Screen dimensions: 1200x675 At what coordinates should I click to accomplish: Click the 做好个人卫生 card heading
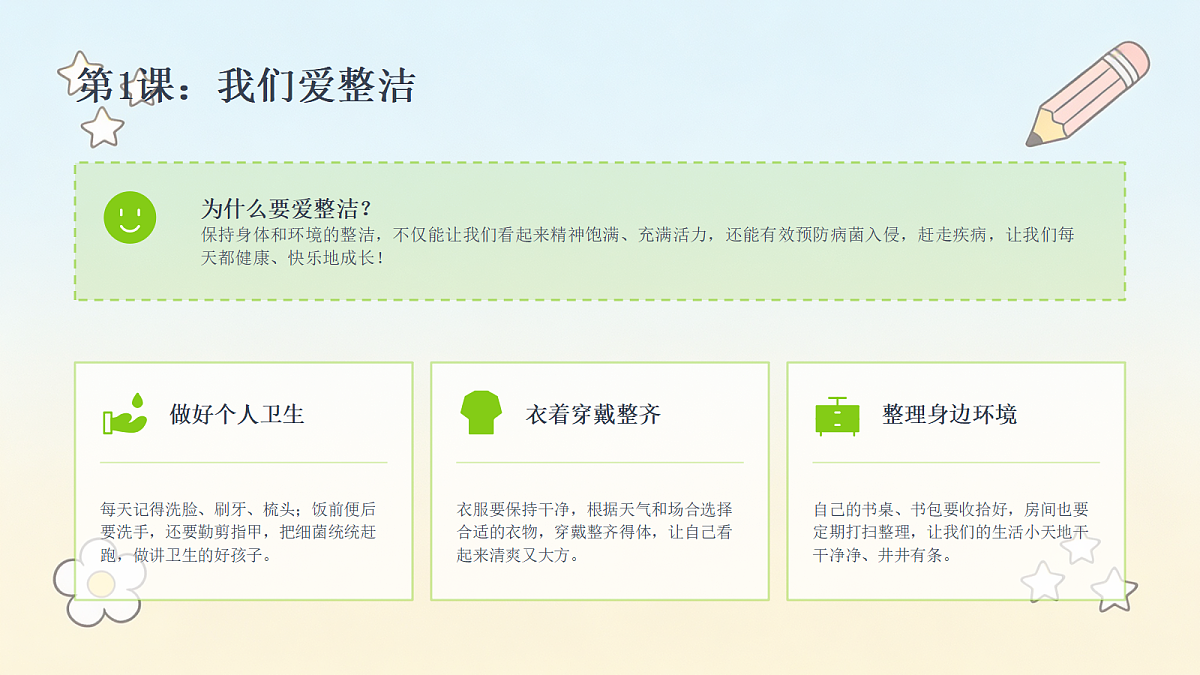[x=237, y=414]
